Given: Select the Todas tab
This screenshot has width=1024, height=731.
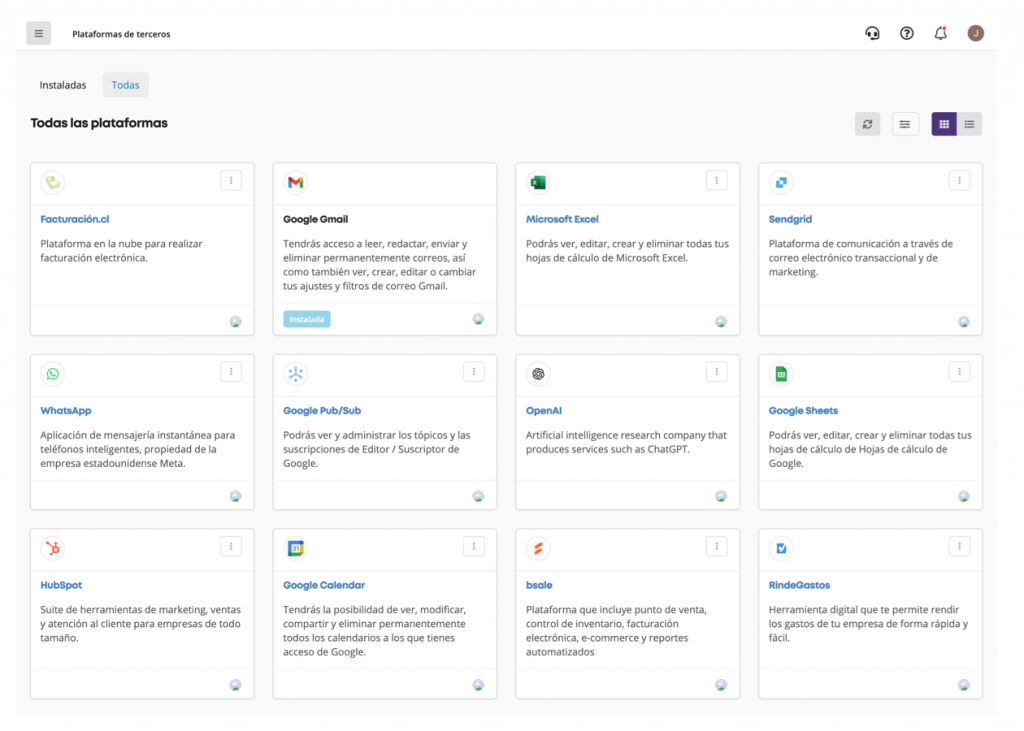Looking at the screenshot, I should click(x=125, y=85).
